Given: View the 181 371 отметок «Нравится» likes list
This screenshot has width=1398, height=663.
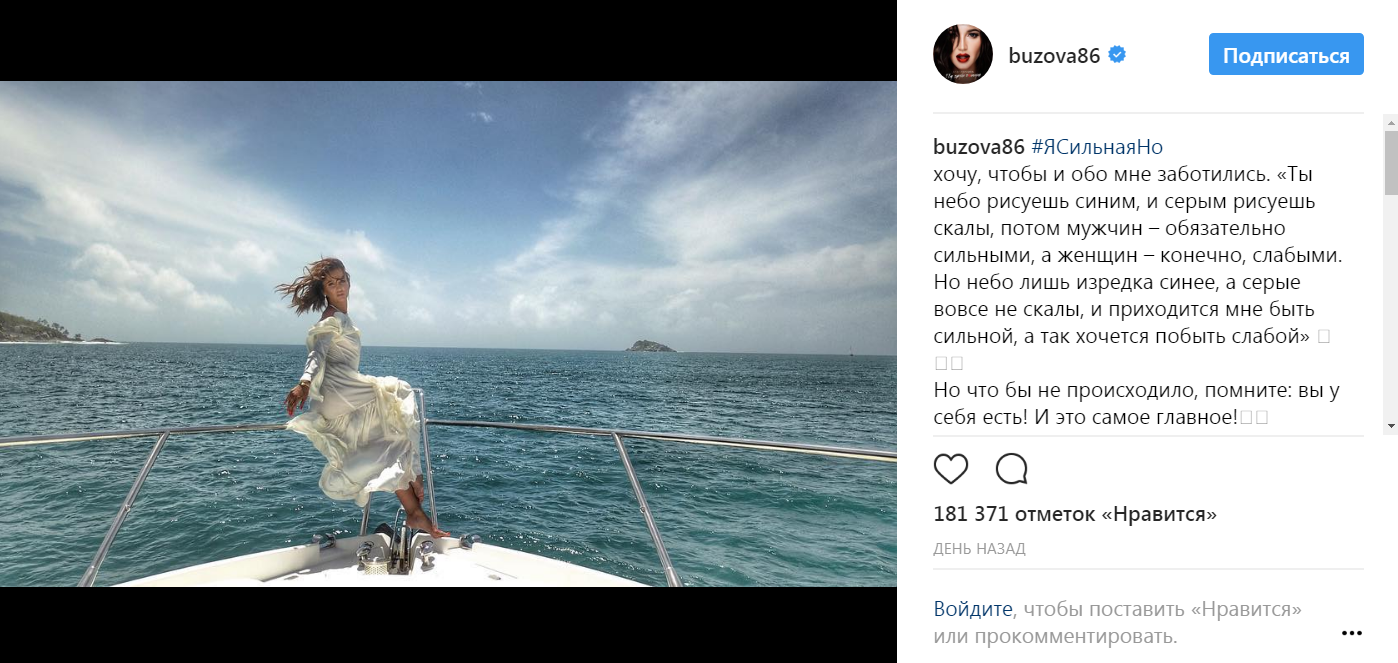Looking at the screenshot, I should tap(1075, 515).
